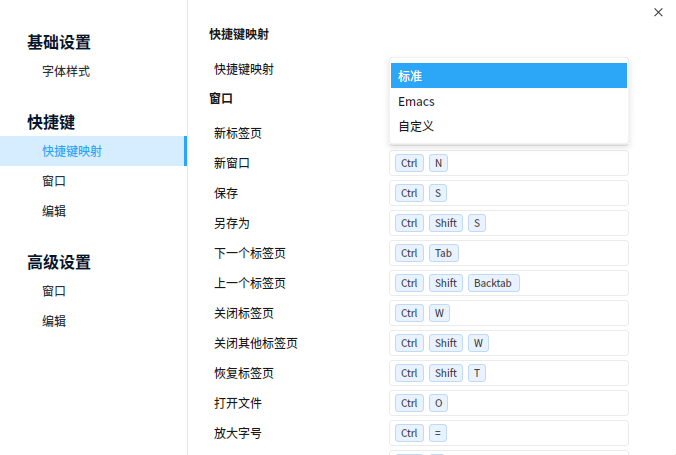Select 快捷键映射 in the sidebar

click(x=93, y=151)
